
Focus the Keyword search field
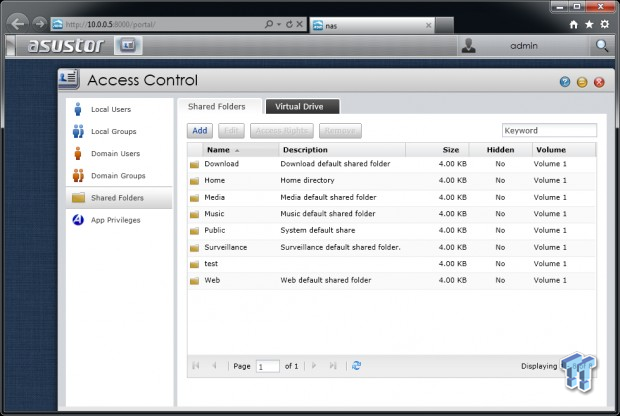pyautogui.click(x=549, y=130)
